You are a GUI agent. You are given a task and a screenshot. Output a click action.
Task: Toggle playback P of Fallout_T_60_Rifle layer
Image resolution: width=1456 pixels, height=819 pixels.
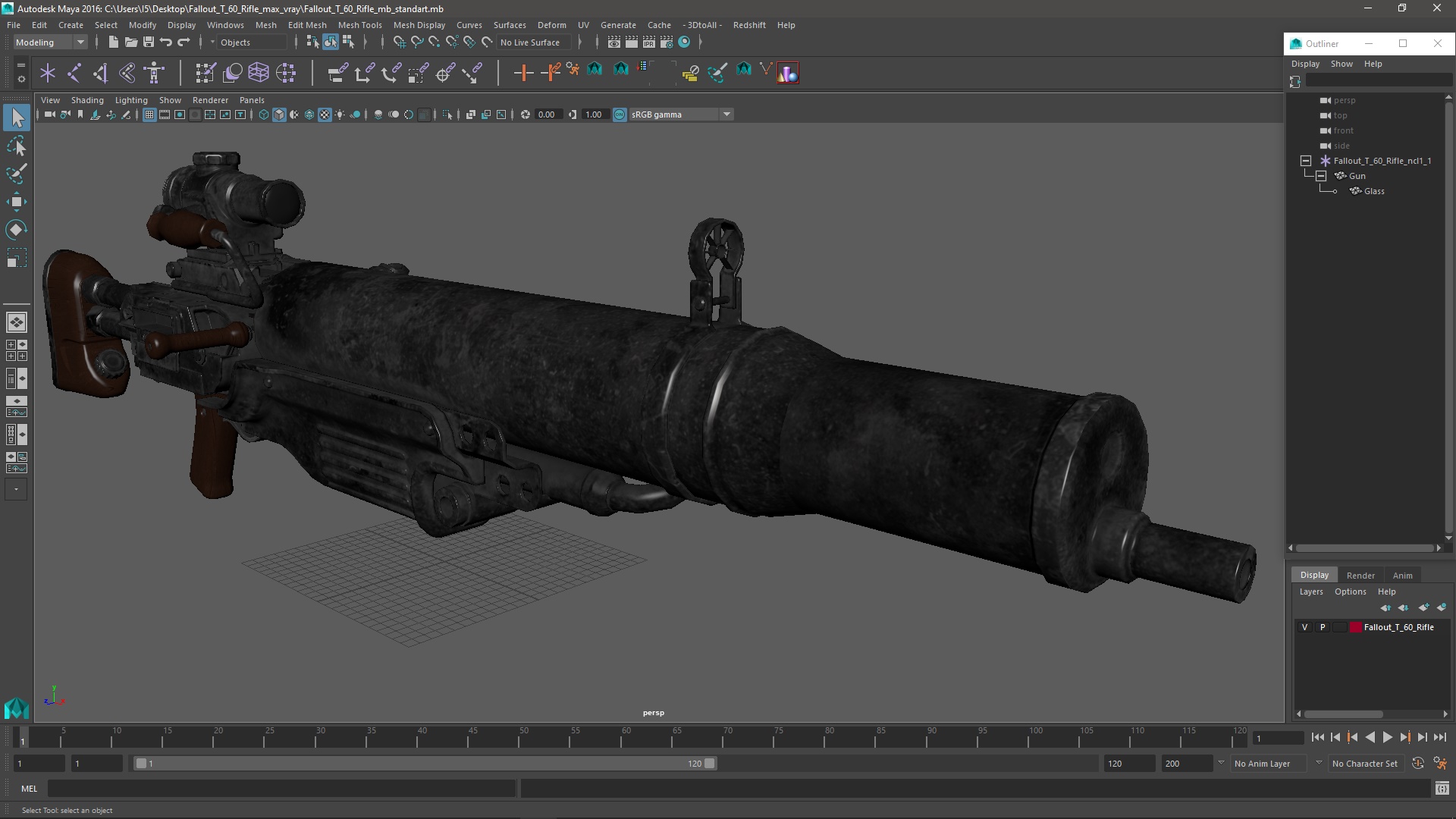[1323, 627]
